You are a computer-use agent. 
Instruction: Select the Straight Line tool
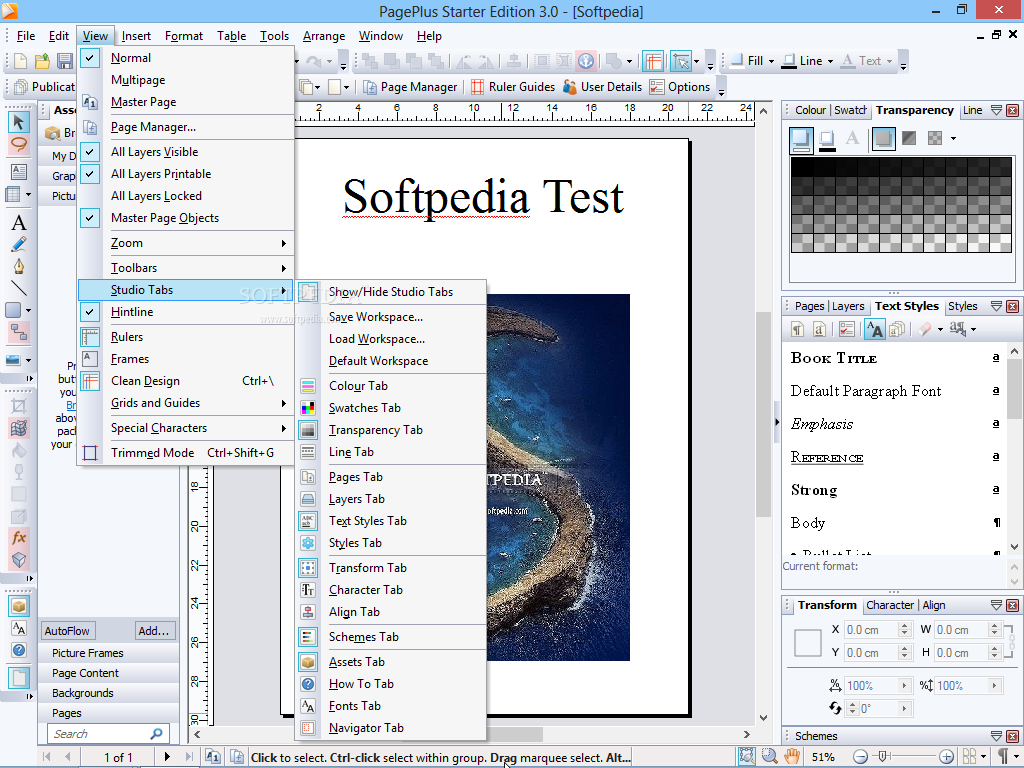18,287
